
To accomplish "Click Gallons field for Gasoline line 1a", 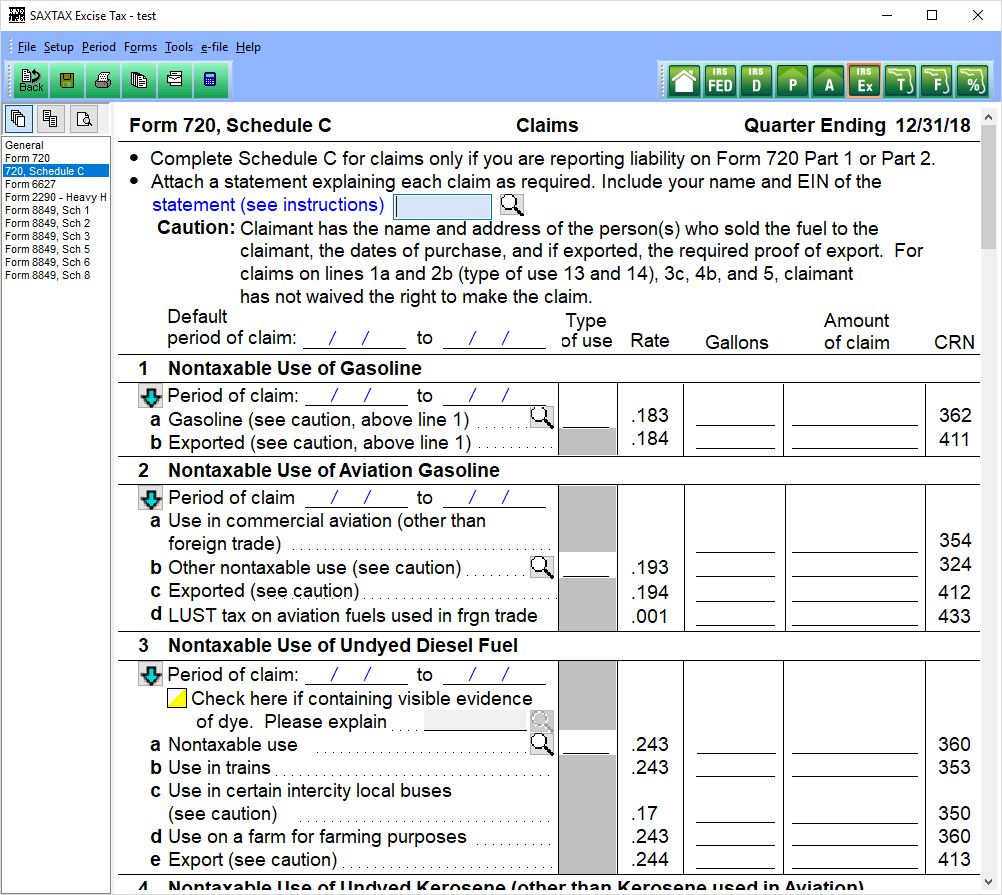I will 735,416.
